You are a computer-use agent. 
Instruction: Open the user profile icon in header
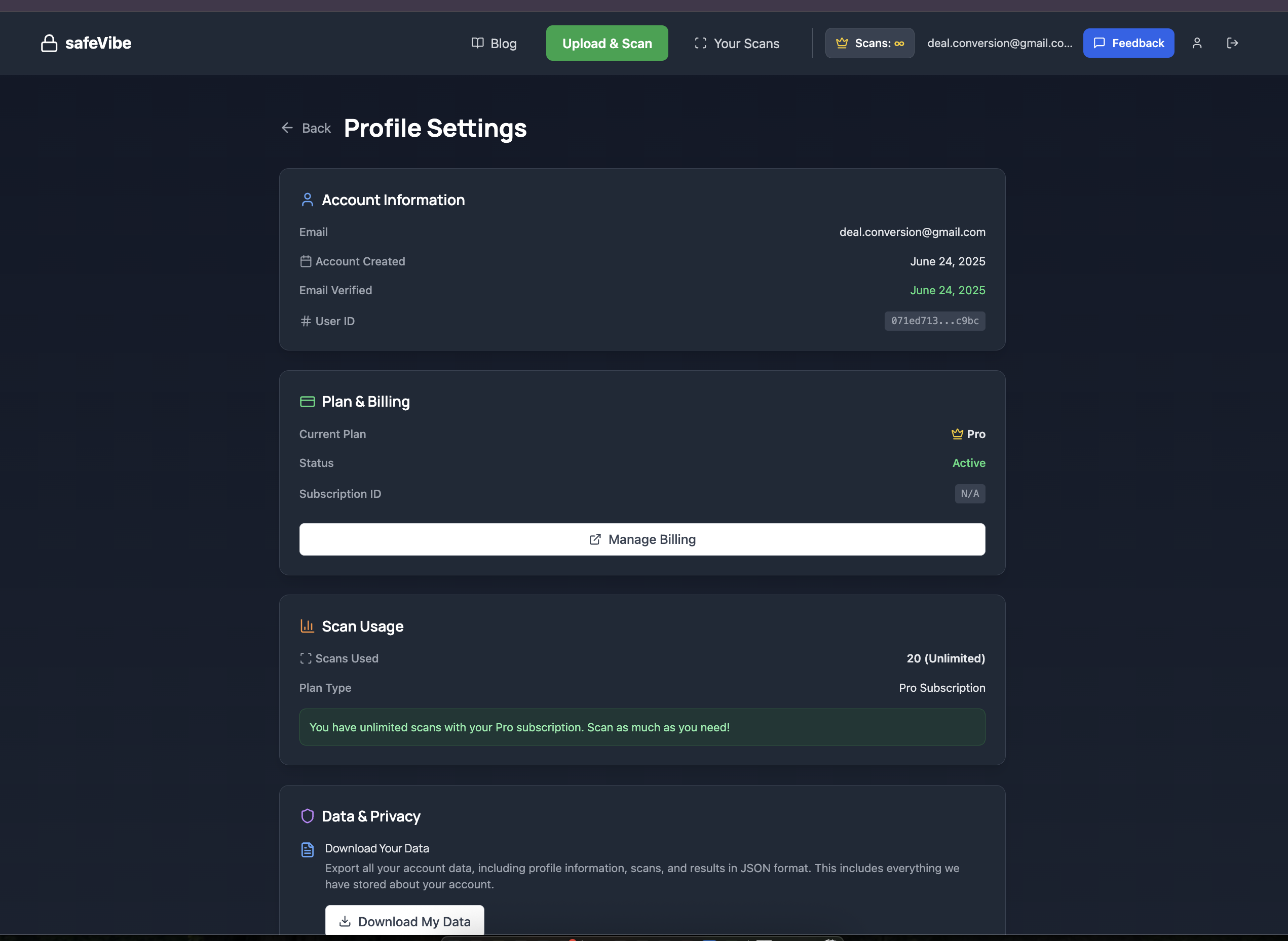click(x=1197, y=43)
